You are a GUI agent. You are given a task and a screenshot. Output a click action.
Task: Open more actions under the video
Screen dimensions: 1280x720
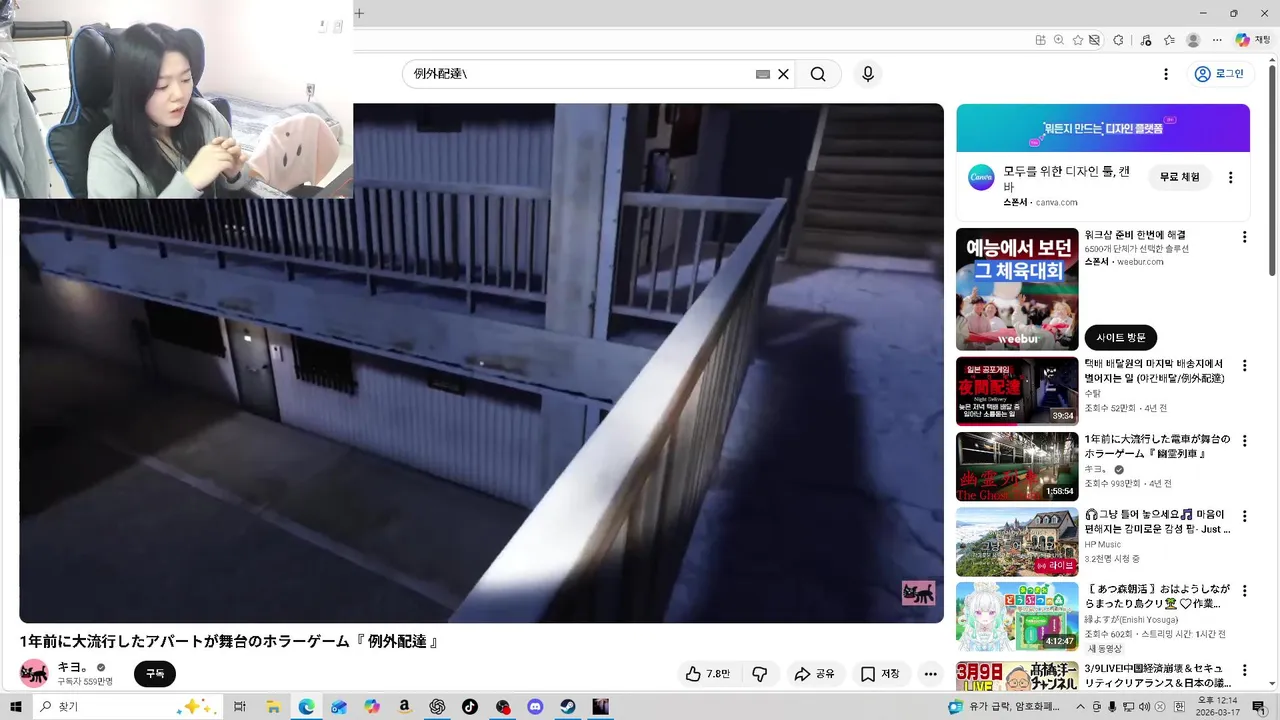(x=930, y=674)
